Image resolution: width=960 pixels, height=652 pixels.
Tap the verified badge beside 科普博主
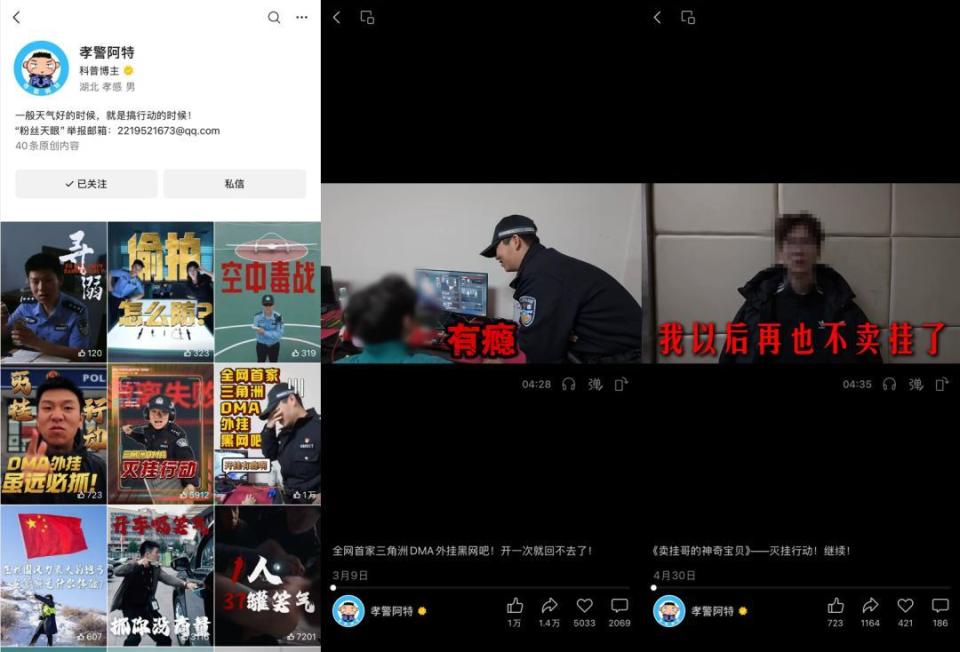129,70
